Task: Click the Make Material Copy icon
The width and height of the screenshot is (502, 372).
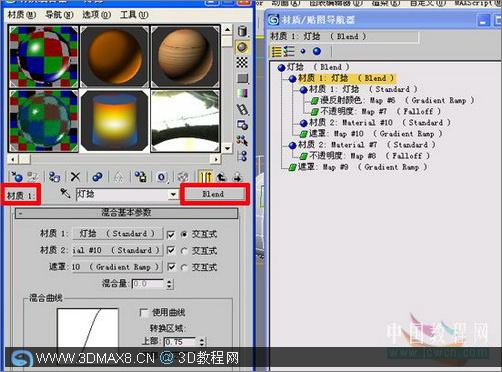Action: (97, 176)
